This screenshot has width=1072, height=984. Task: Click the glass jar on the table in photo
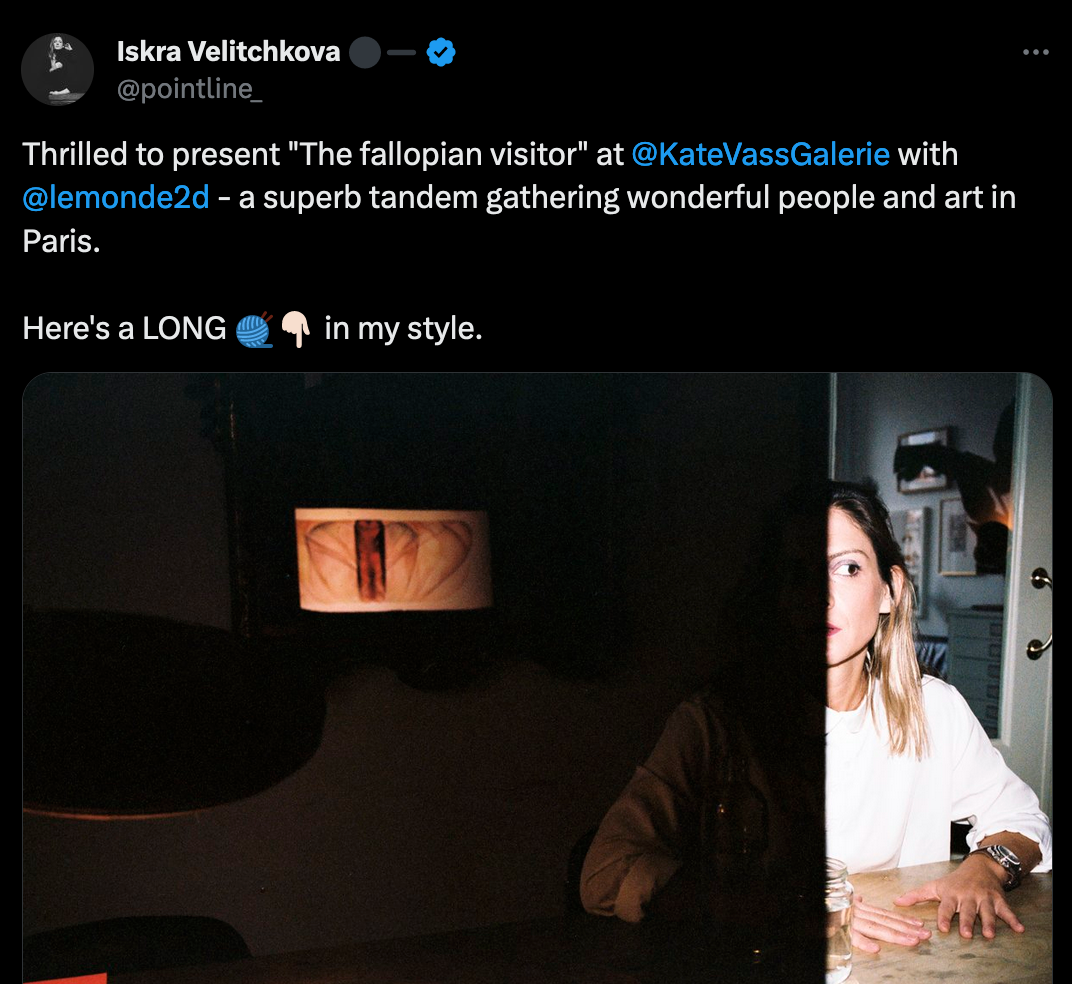(840, 915)
